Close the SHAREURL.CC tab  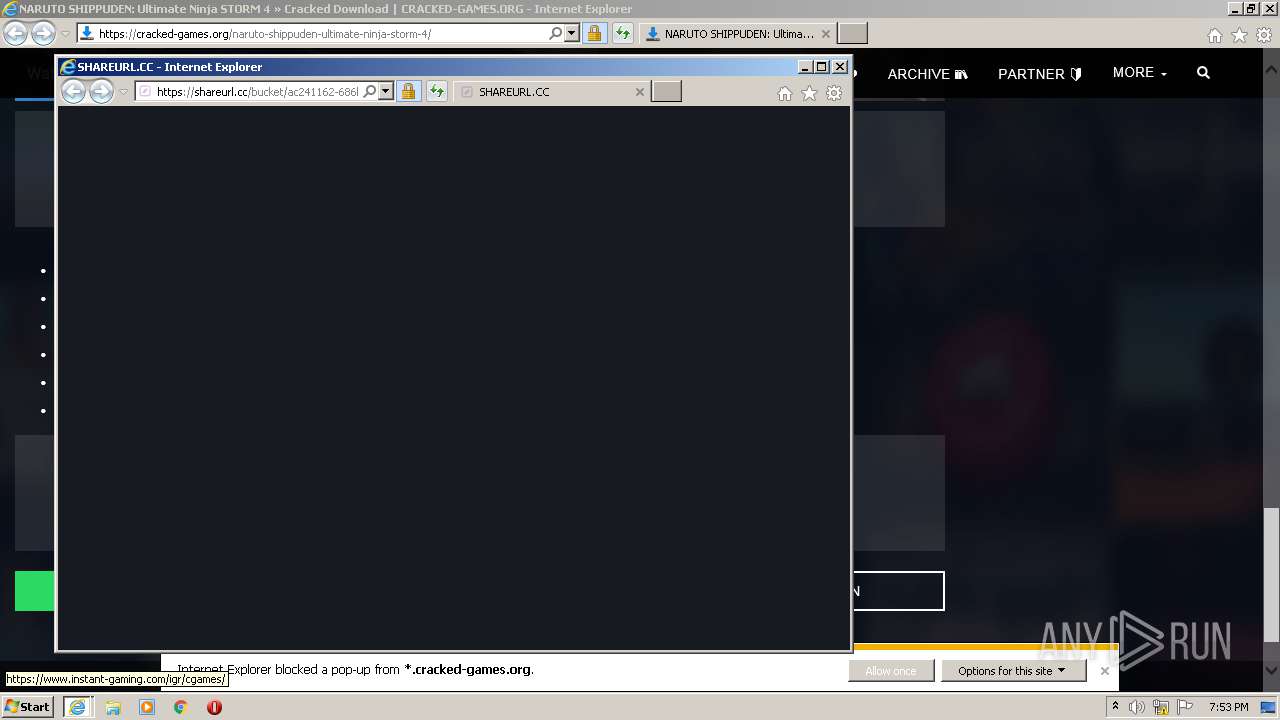click(640, 91)
